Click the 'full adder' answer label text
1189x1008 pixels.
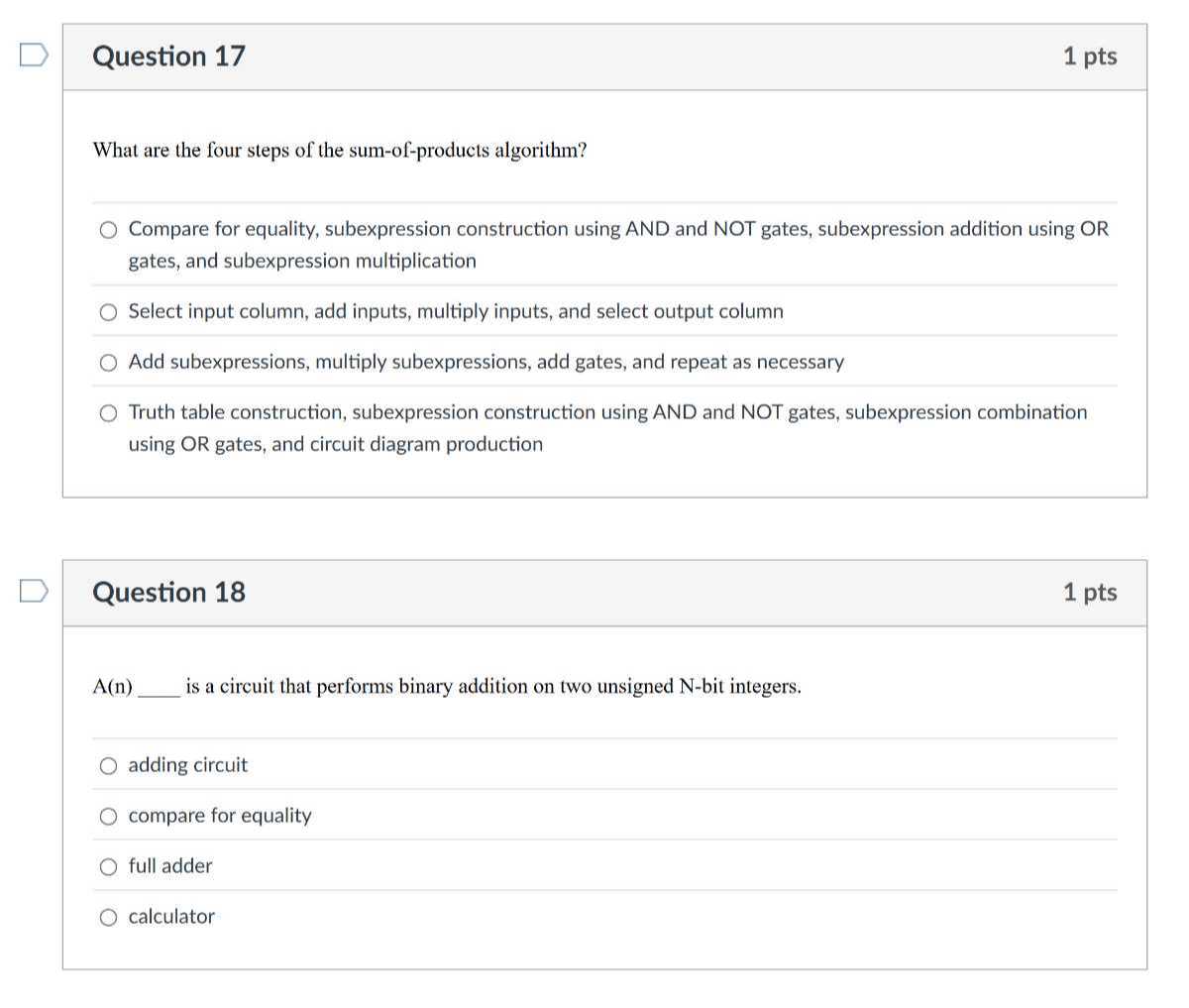click(x=170, y=866)
